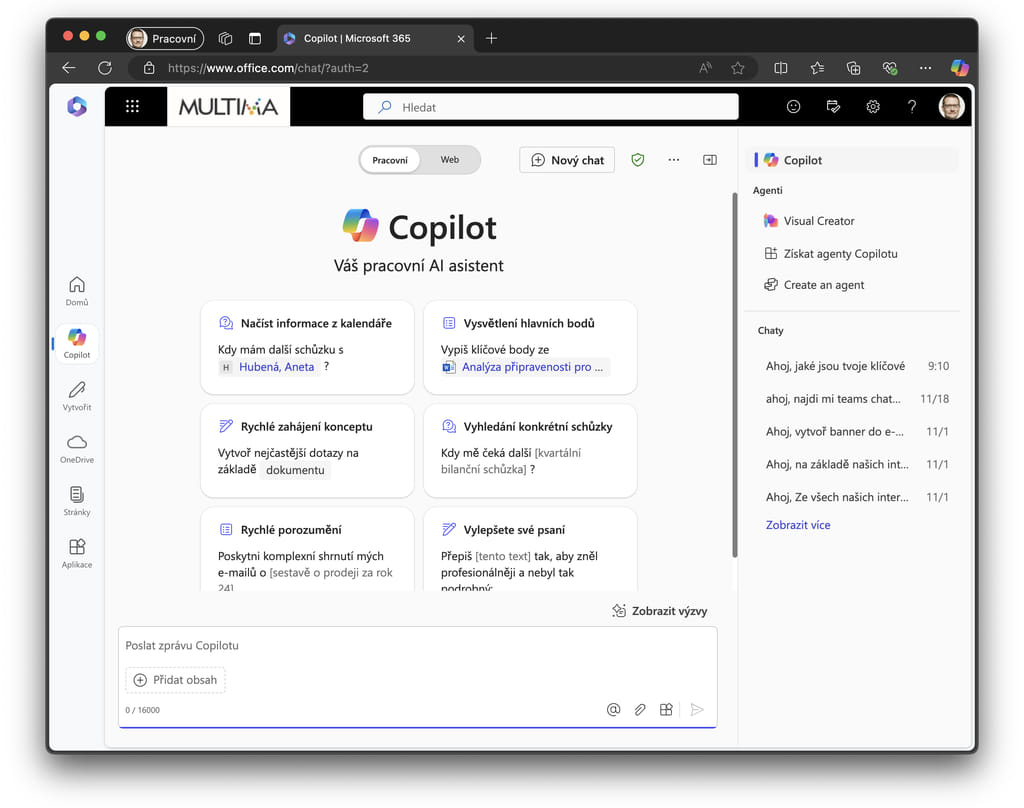
Task: Click the browser address bar URL
Action: [268, 68]
